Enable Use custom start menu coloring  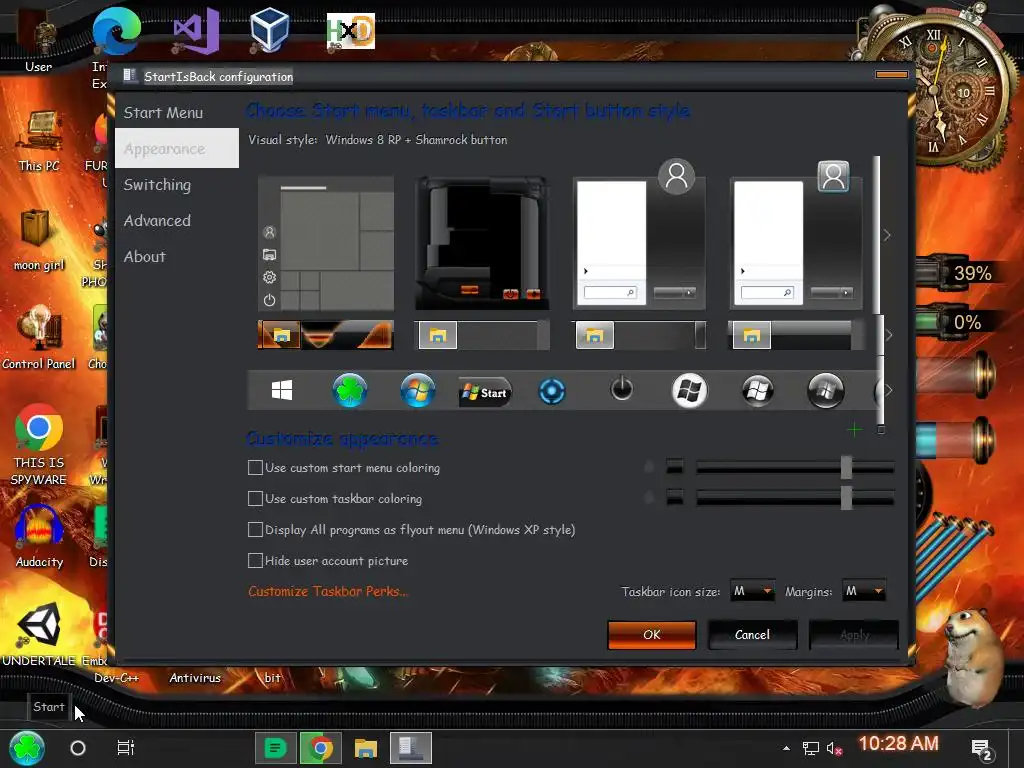coord(344,468)
